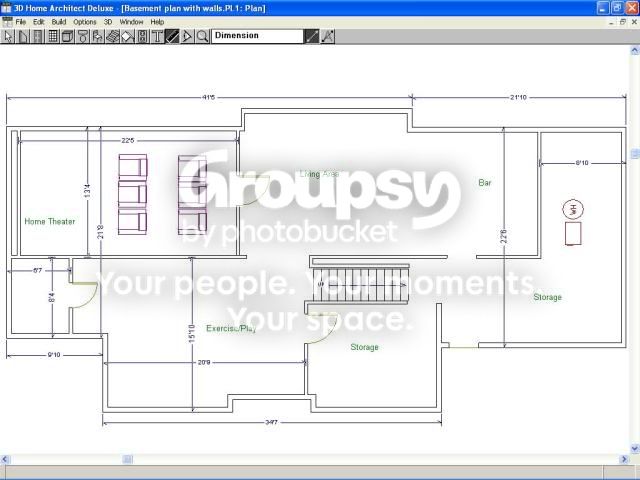The width and height of the screenshot is (640, 480).
Task: Click the 22'5 theater width dimension
Action: pos(127,140)
